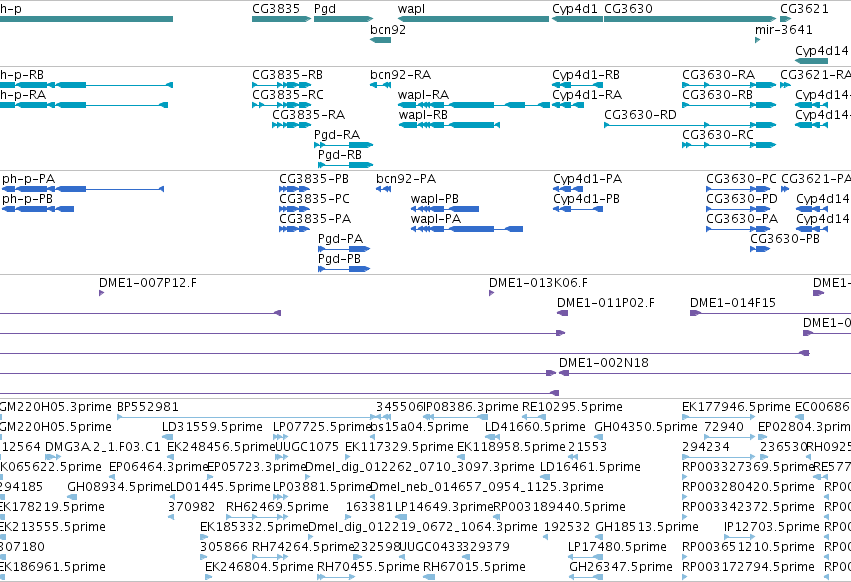Screen dimensions: 851x582
Task: Click the EK117329.5prime EST label
Action: click(399, 447)
